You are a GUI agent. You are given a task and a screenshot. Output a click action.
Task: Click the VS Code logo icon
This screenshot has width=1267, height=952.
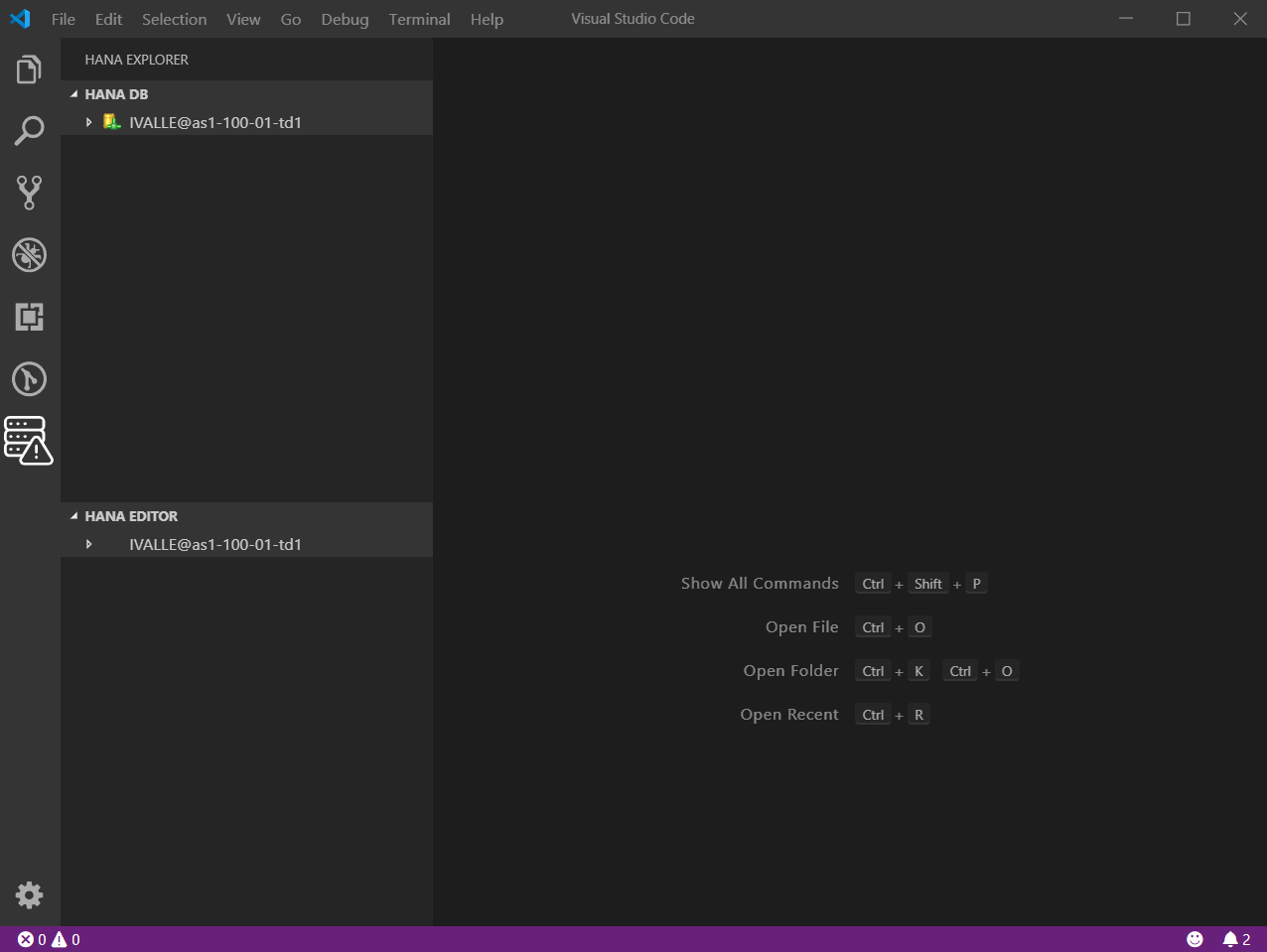tap(20, 19)
